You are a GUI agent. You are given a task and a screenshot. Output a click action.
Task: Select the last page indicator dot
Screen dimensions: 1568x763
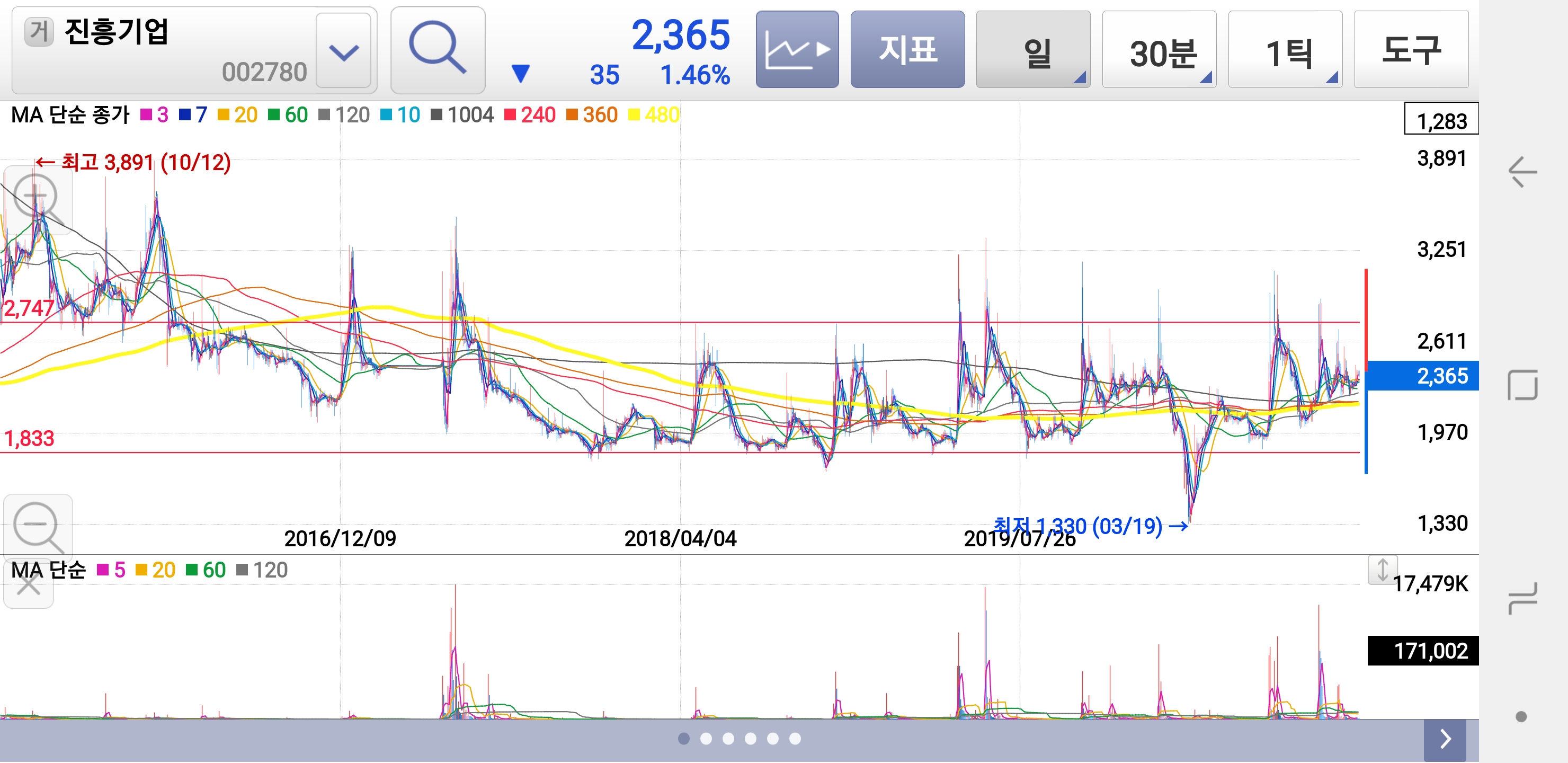795,739
